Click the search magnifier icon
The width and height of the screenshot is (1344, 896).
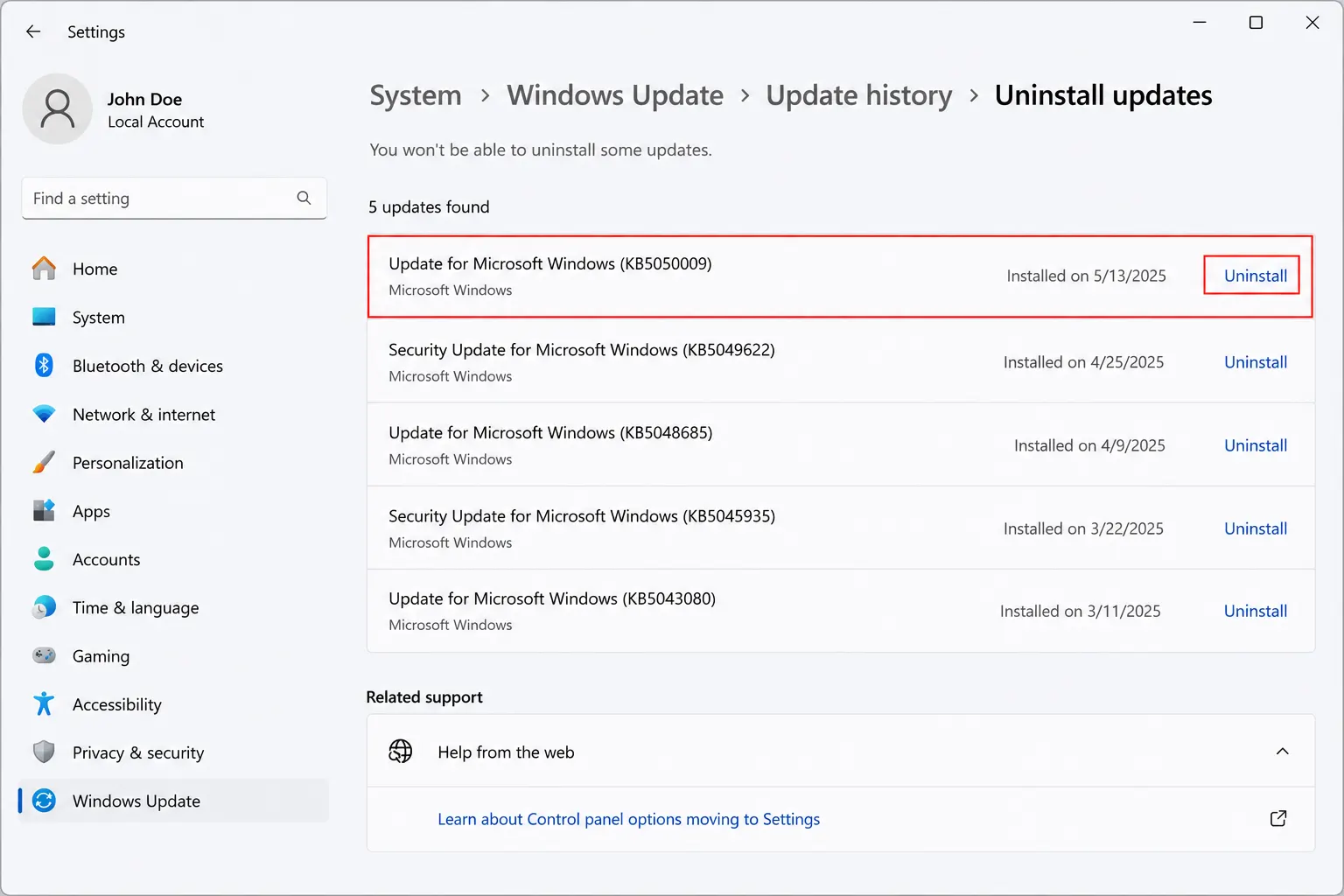tap(304, 198)
